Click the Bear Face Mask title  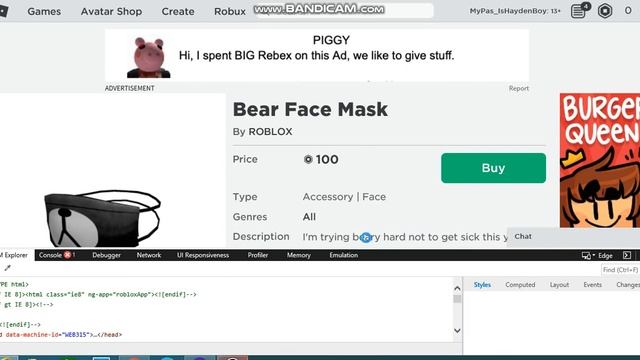coord(310,109)
